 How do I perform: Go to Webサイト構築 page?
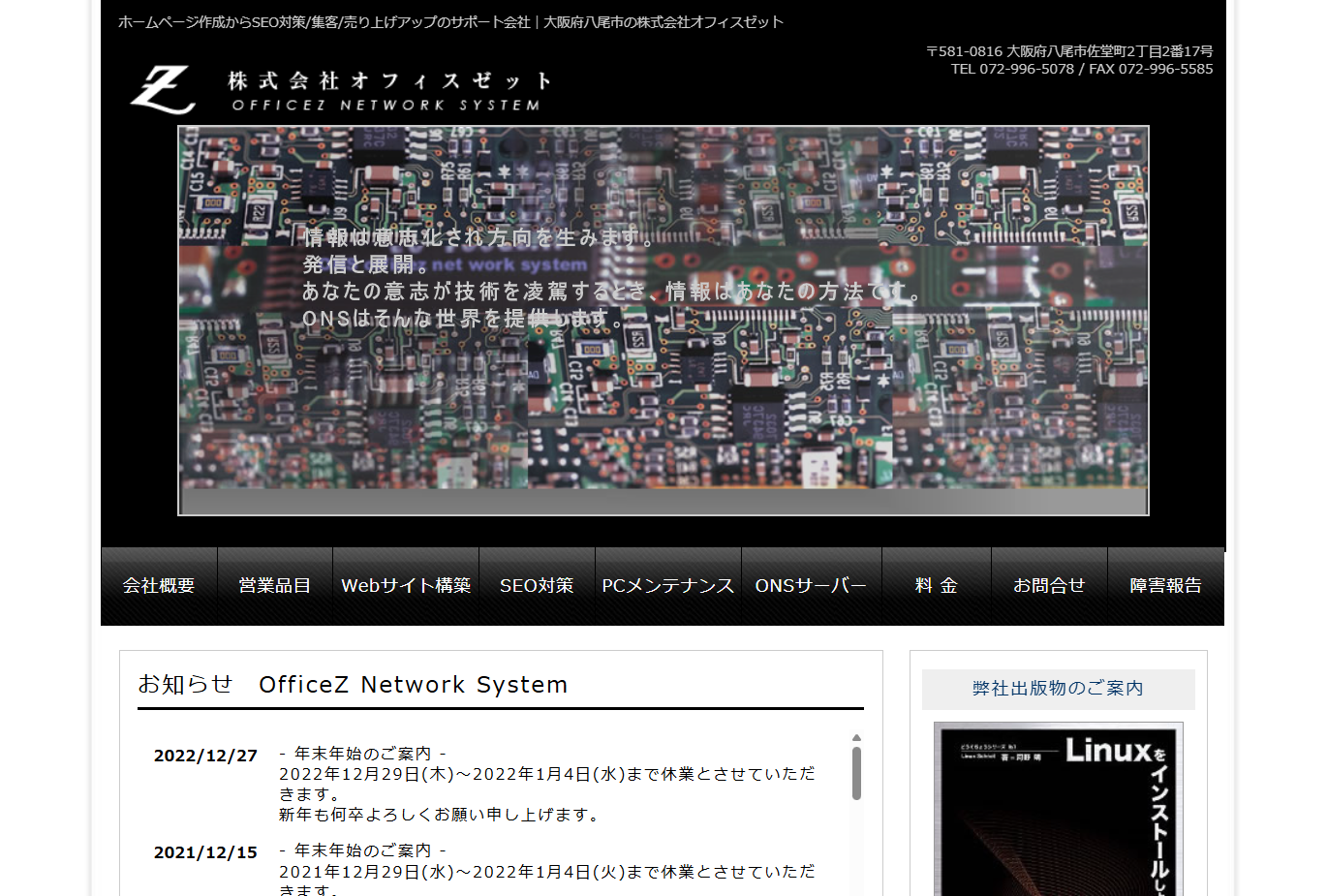click(406, 586)
